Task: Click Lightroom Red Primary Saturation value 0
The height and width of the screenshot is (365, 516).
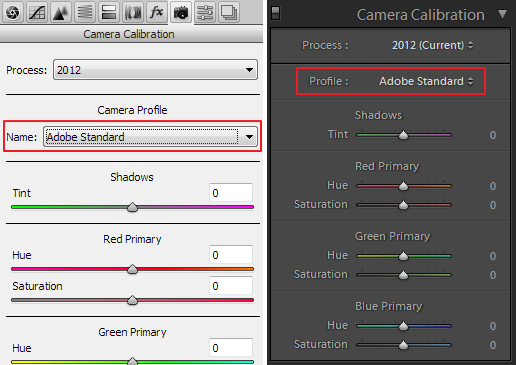Action: [x=493, y=205]
